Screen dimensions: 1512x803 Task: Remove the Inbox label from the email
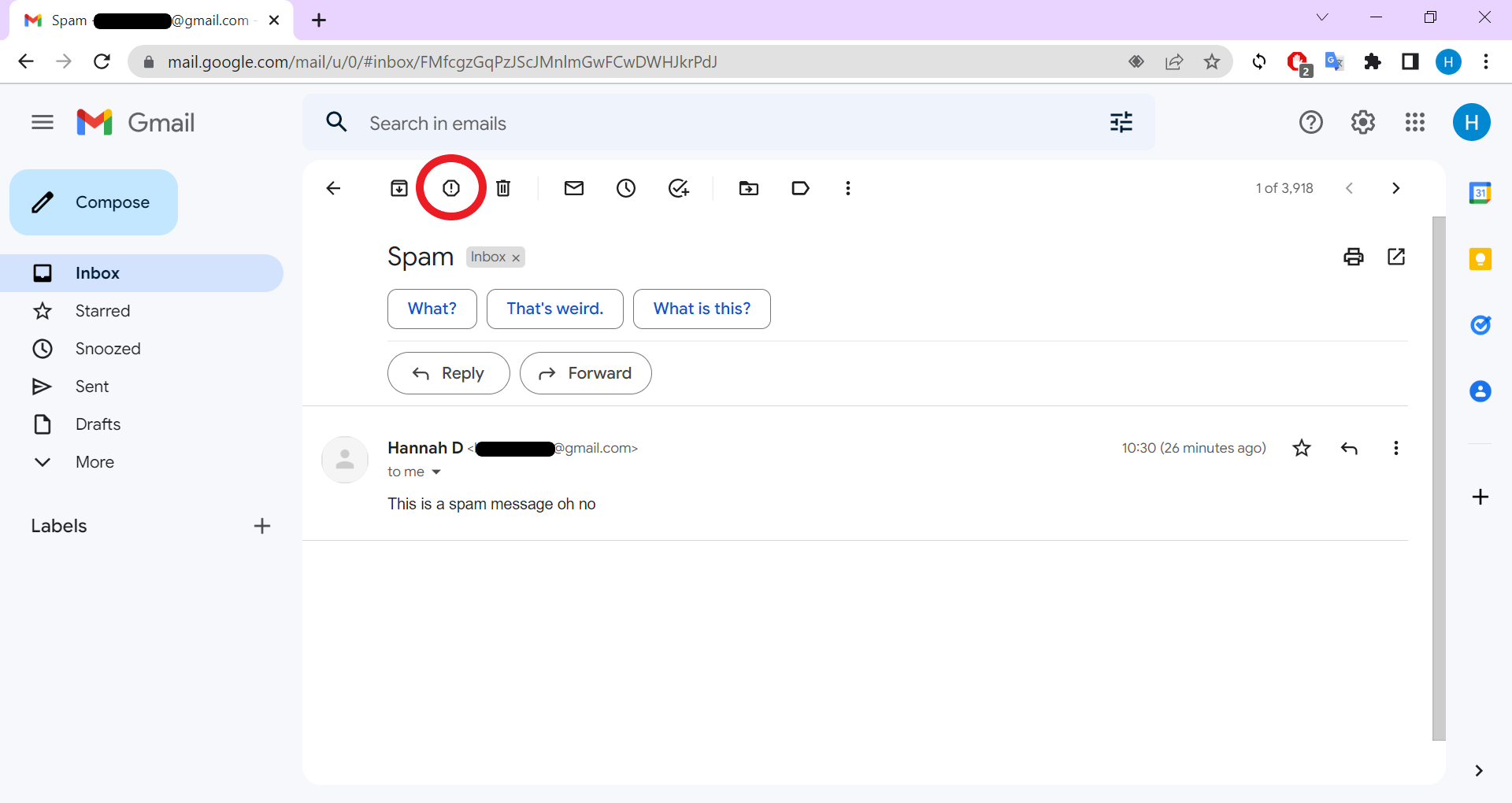point(516,258)
